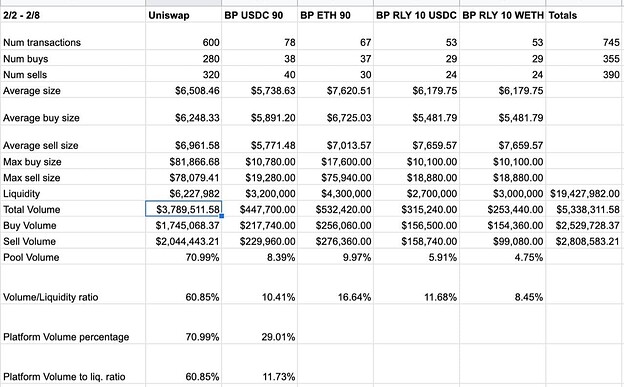Select the Totals Sell Volume $2,808,583.21 cell
624x387 pixels.
coord(585,241)
